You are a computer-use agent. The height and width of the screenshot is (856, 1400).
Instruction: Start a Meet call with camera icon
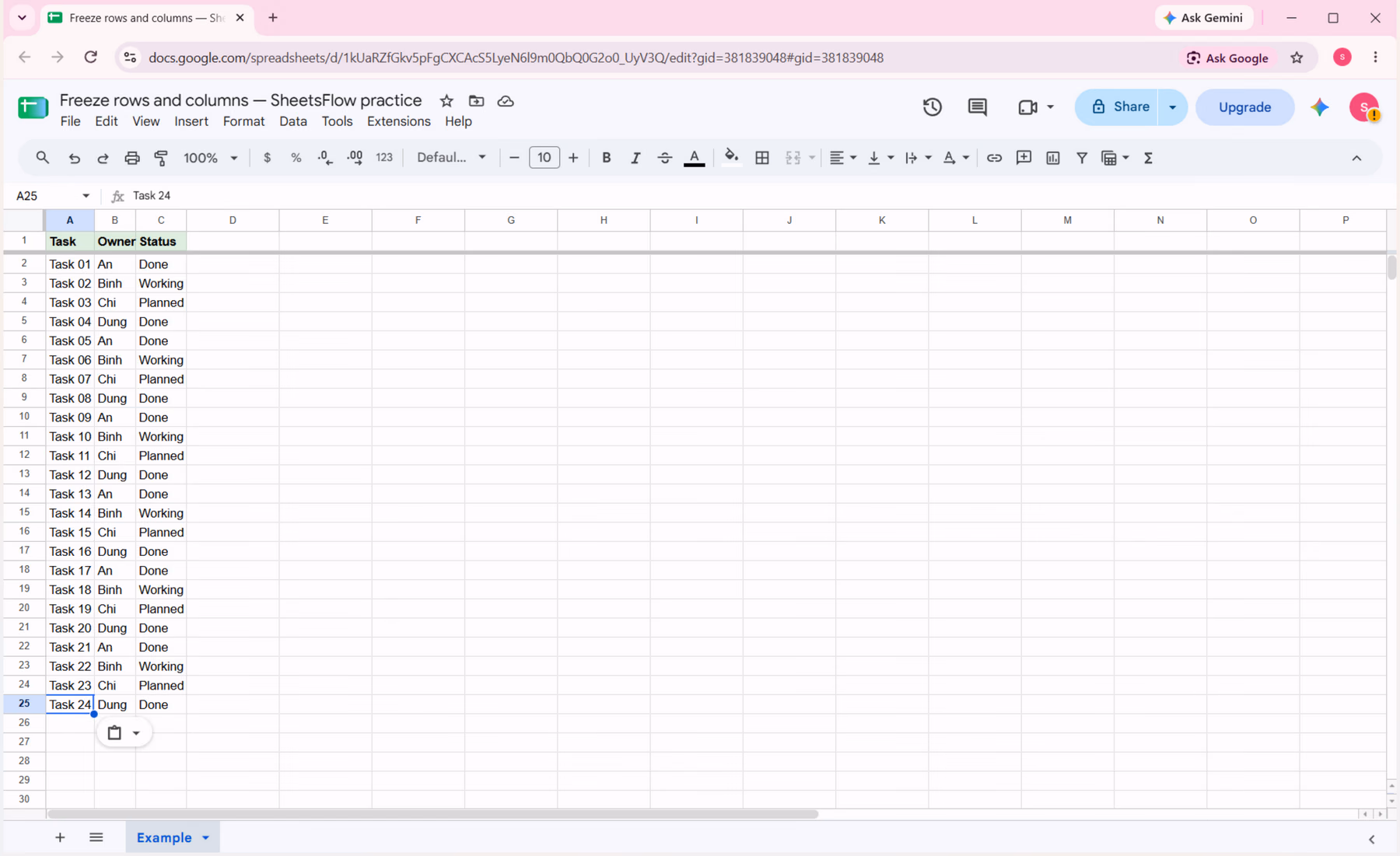[1027, 107]
